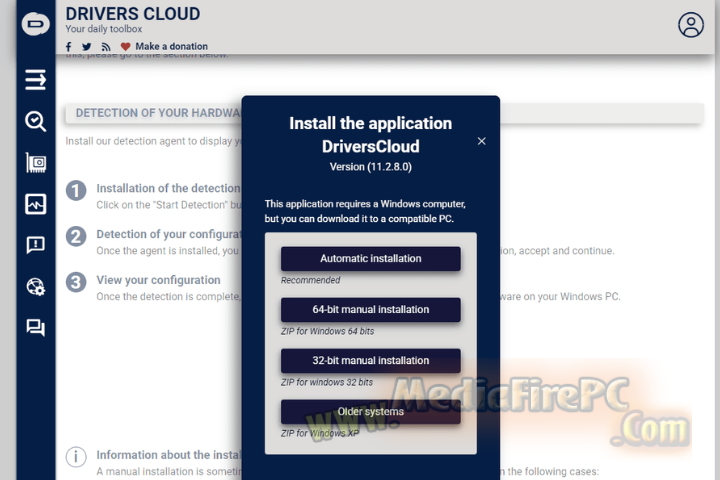Open the user account profile icon

tap(691, 25)
